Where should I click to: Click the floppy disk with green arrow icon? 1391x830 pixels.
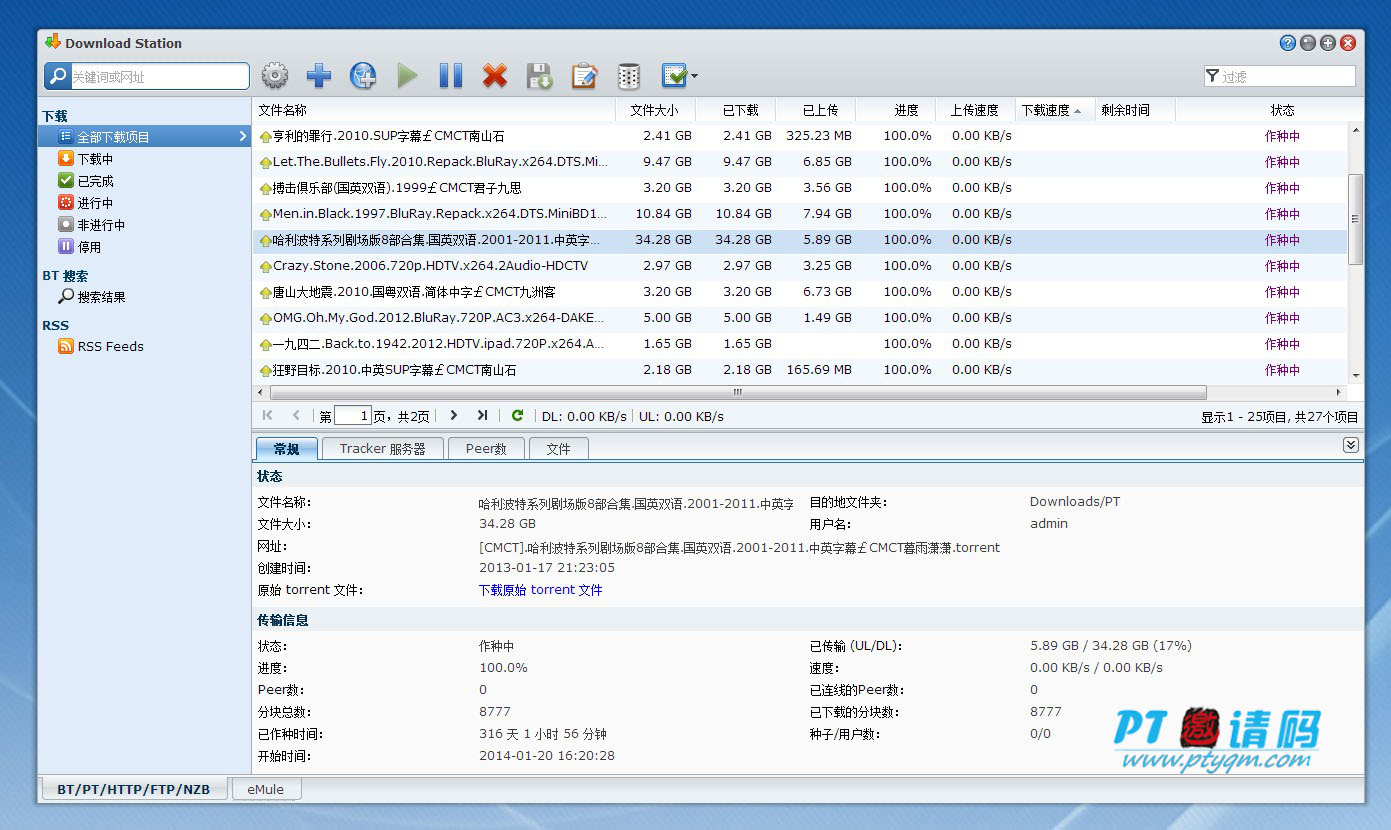click(x=540, y=76)
